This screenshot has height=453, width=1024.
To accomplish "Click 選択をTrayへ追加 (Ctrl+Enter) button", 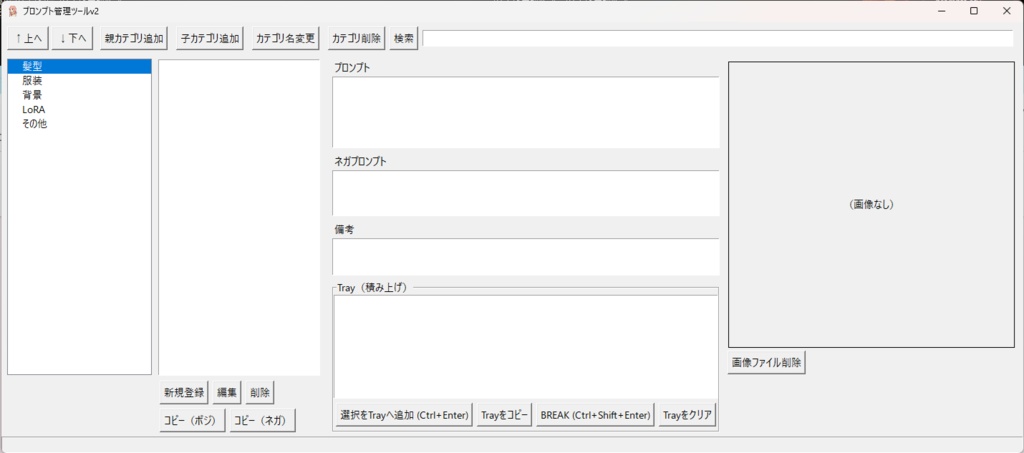I will 404,415.
